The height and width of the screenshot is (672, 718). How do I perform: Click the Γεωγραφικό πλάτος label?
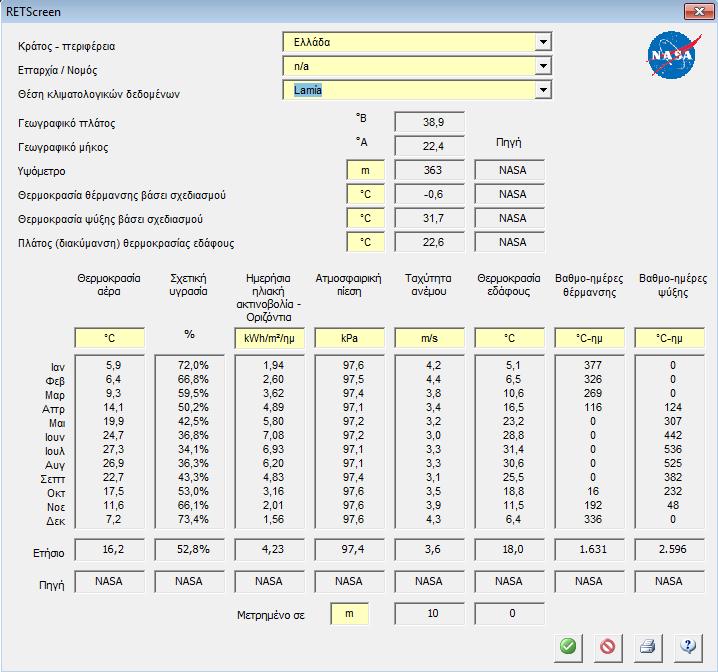pos(66,123)
